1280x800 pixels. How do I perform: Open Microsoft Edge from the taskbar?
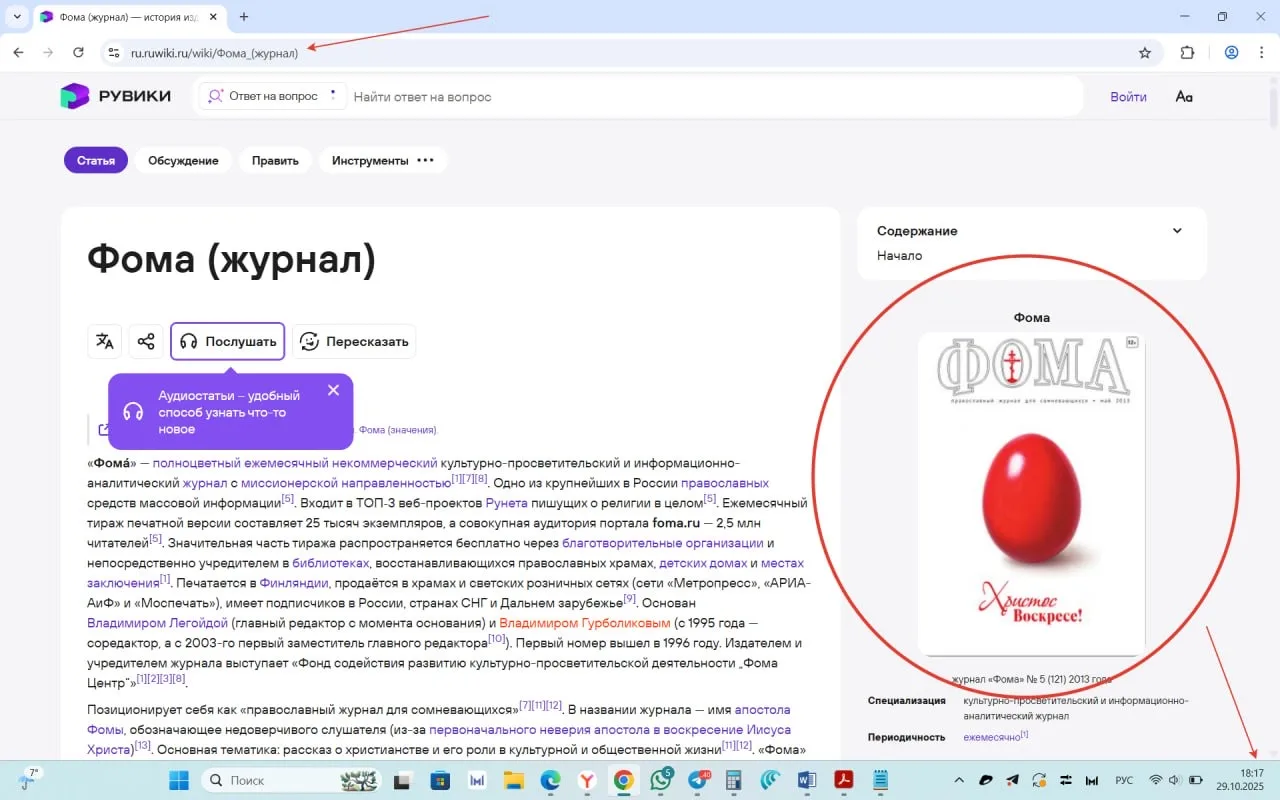[550, 780]
